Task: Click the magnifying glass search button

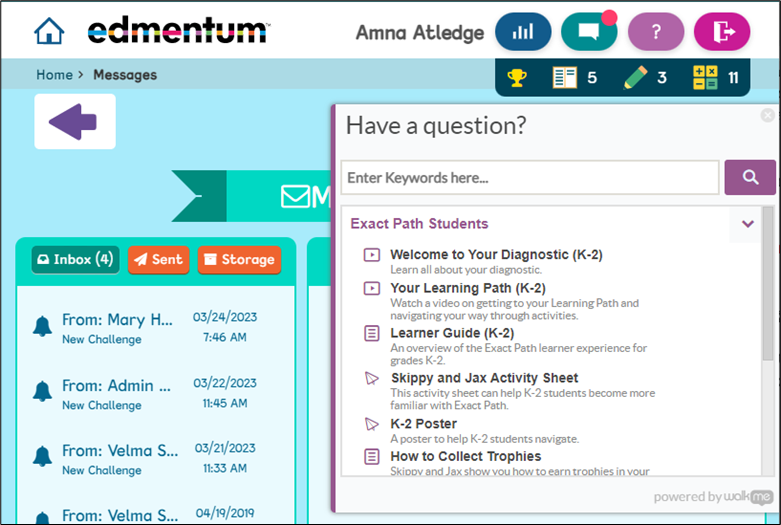Action: tap(750, 177)
